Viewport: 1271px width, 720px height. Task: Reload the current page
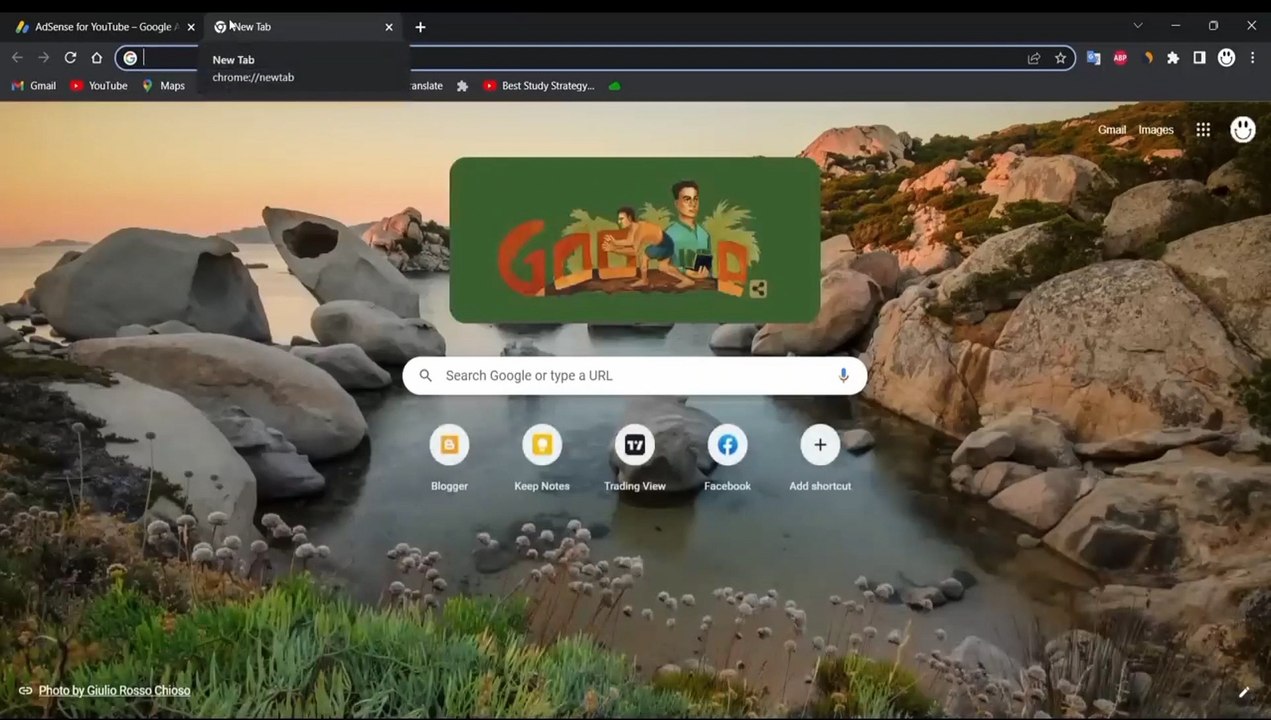click(70, 58)
